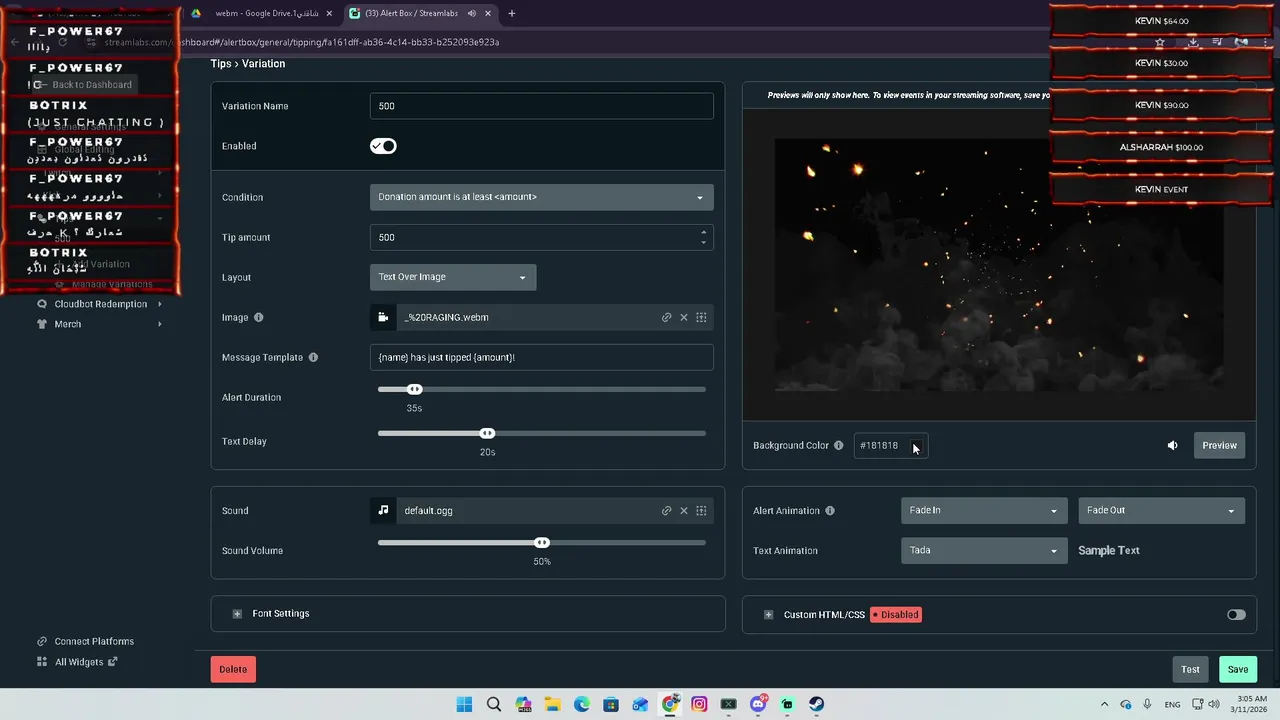Click the Message Template text field
The height and width of the screenshot is (720, 1280).
point(541,357)
